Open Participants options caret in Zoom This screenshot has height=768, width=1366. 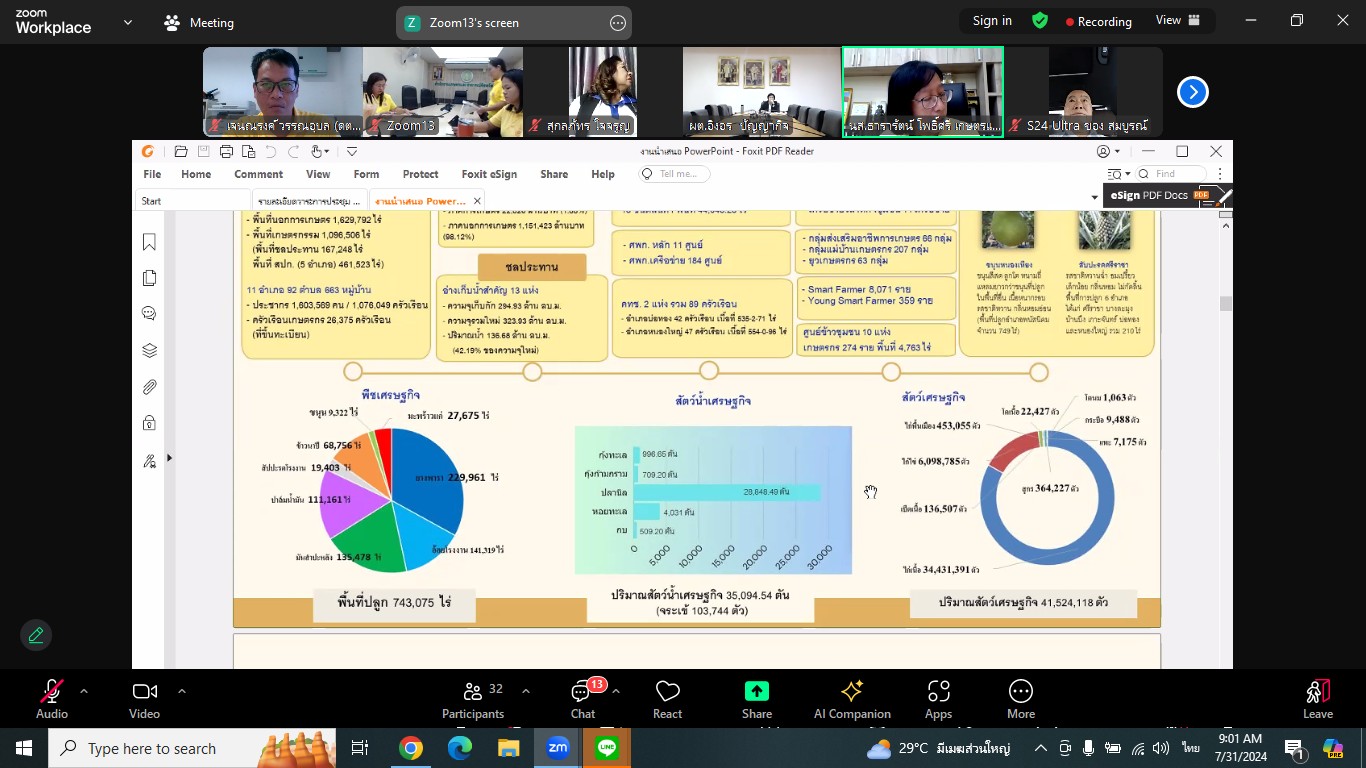coord(526,691)
